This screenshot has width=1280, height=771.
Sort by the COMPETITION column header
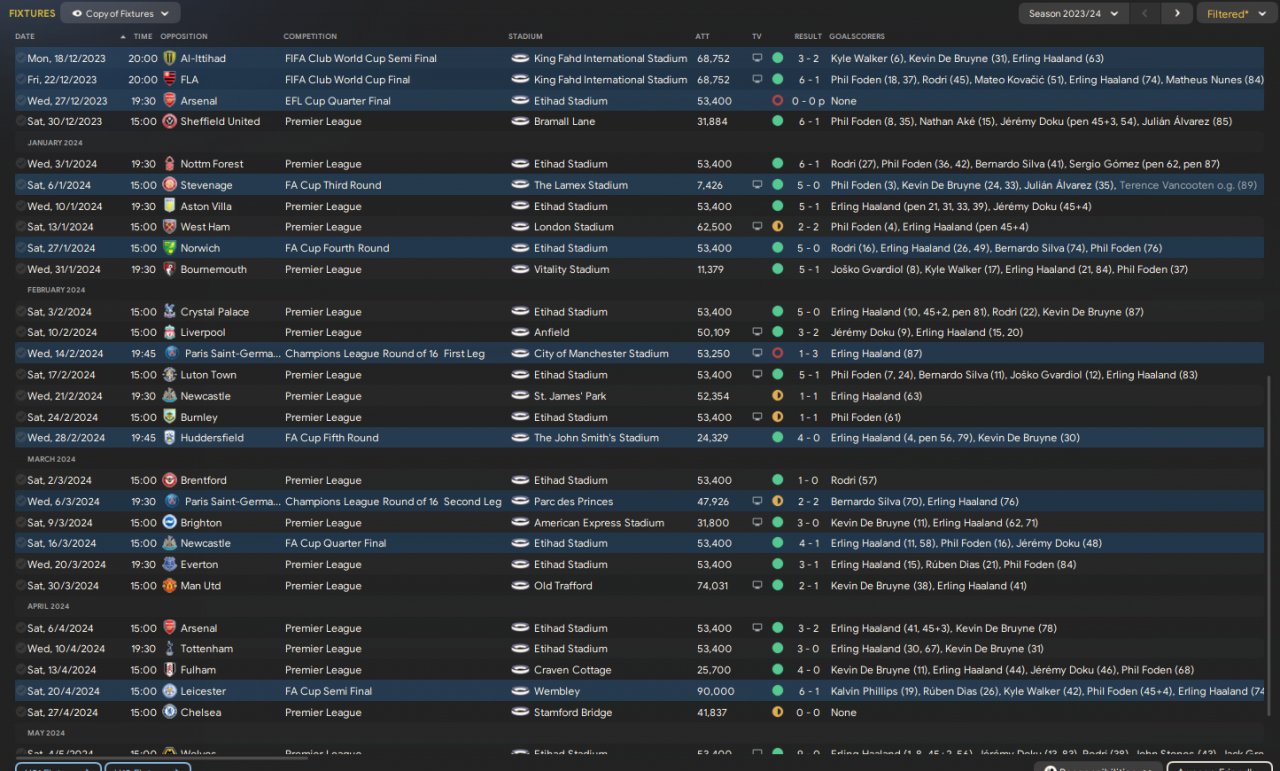(310, 36)
